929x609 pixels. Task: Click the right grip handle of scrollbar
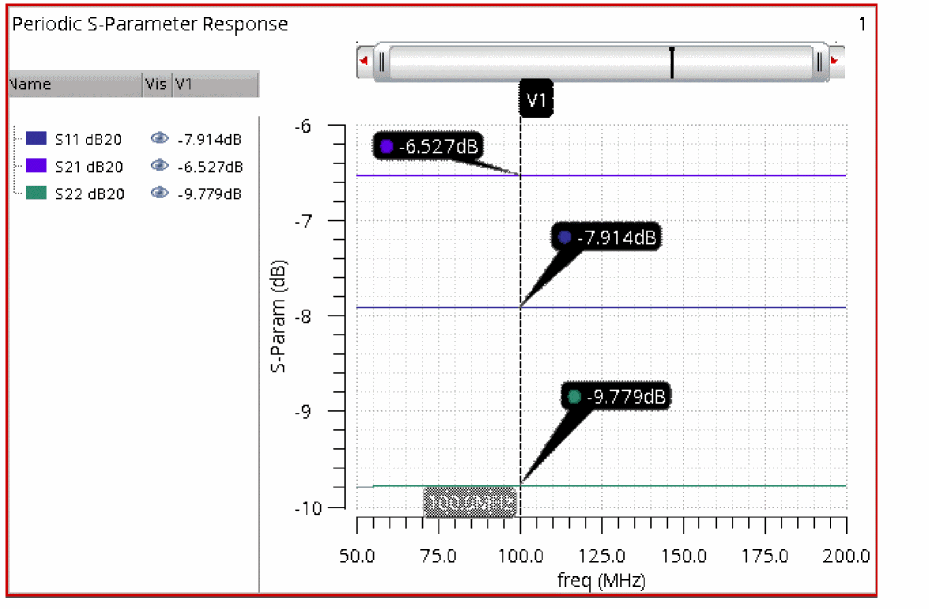coord(819,62)
